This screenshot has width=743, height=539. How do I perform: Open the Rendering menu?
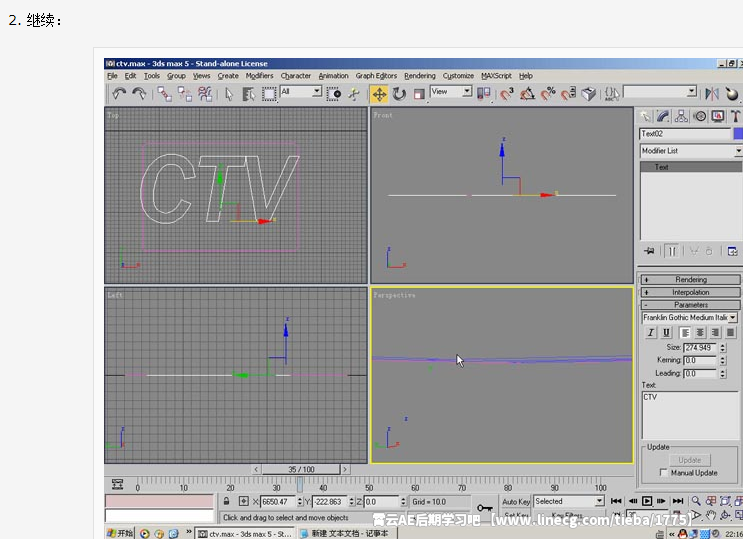click(x=419, y=76)
